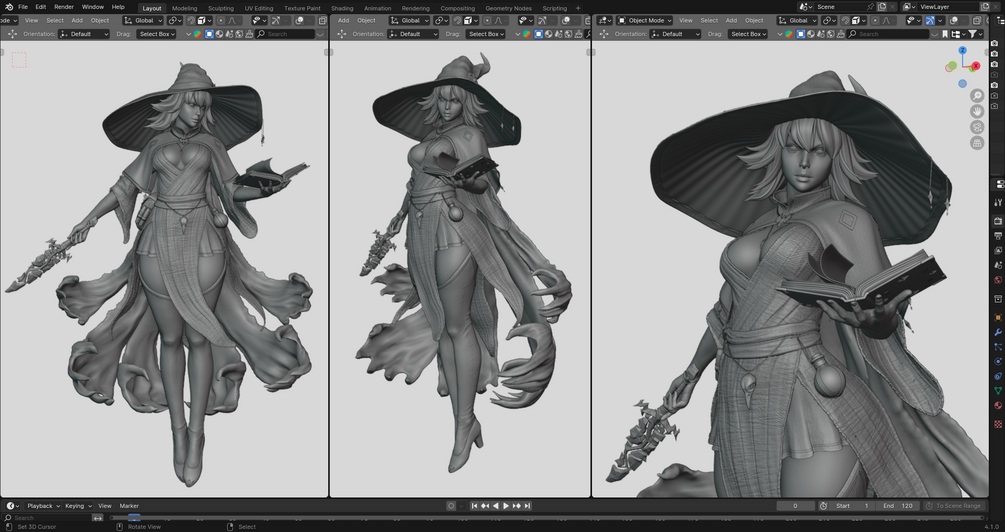The width and height of the screenshot is (1005, 532).
Task: Open the Modifiers properties tab (wrench icon)
Action: (x=998, y=332)
